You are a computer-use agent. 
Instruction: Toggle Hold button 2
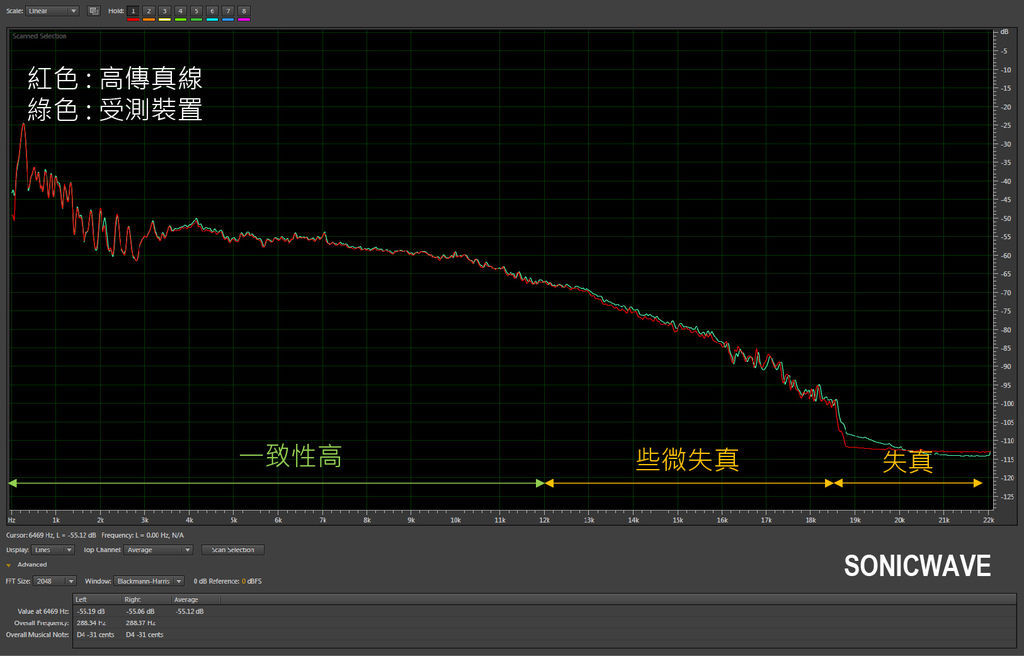[148, 10]
